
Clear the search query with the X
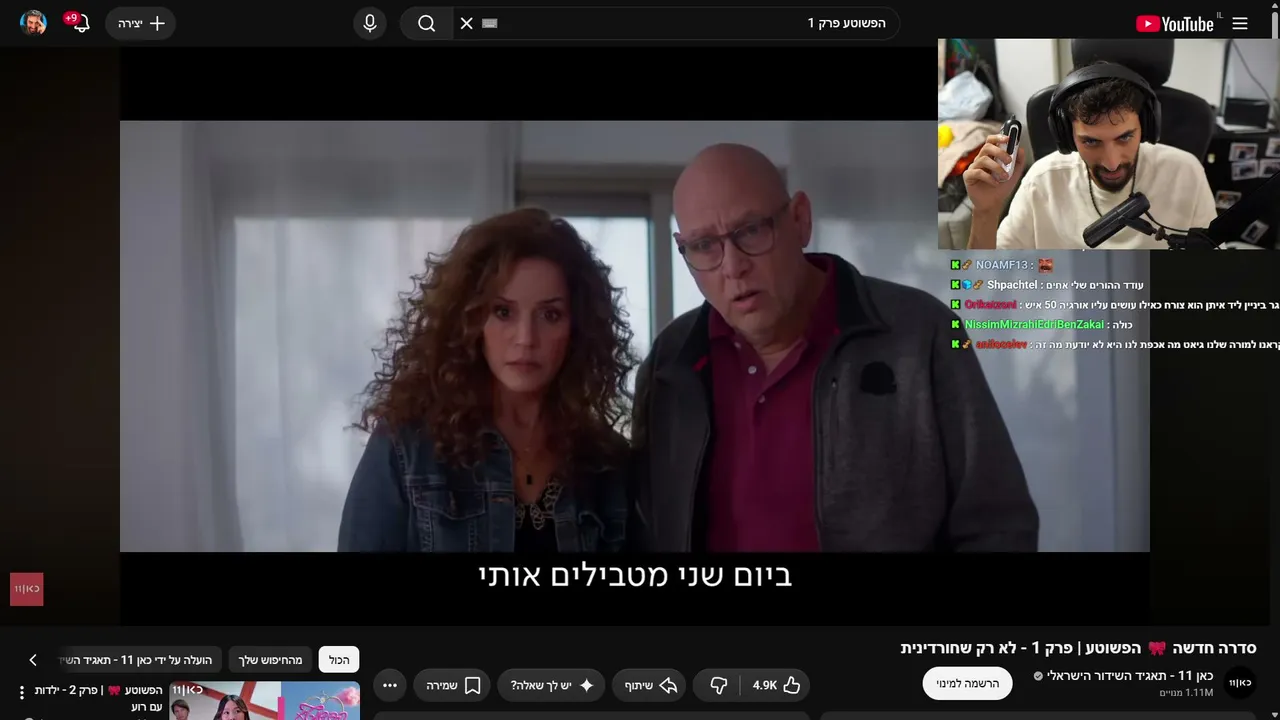click(466, 23)
